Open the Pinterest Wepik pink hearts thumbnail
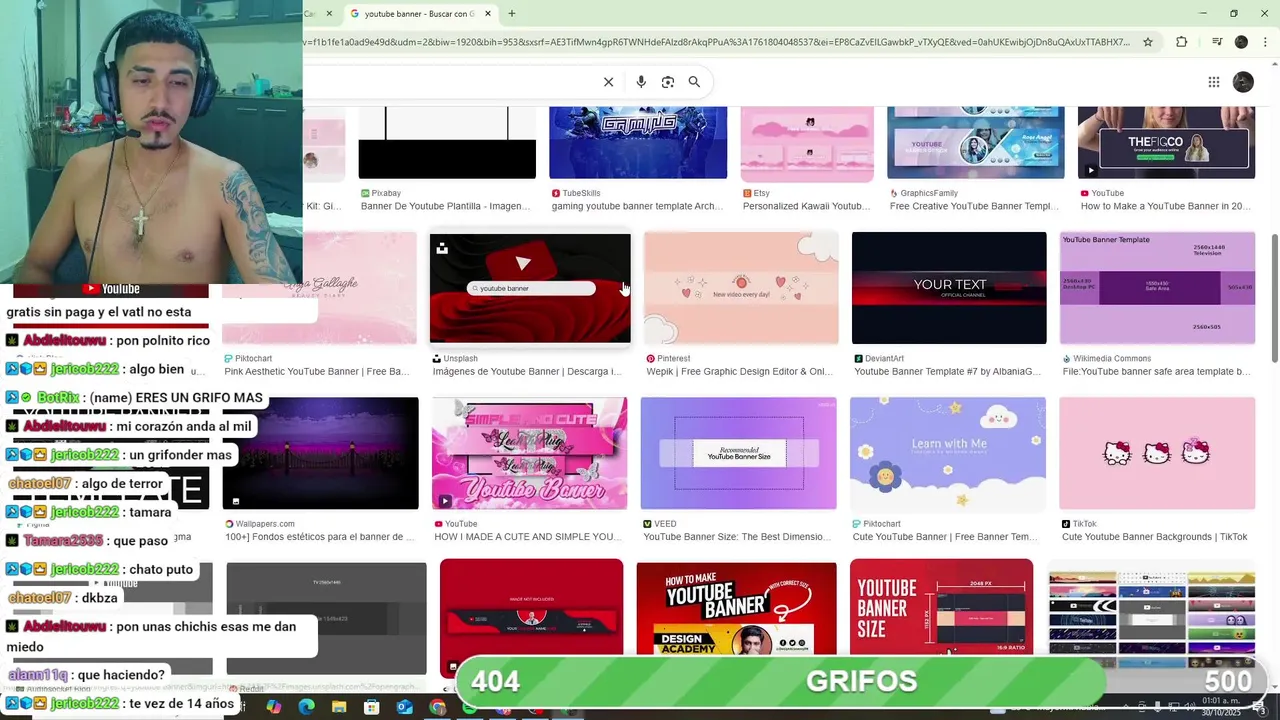 741,288
